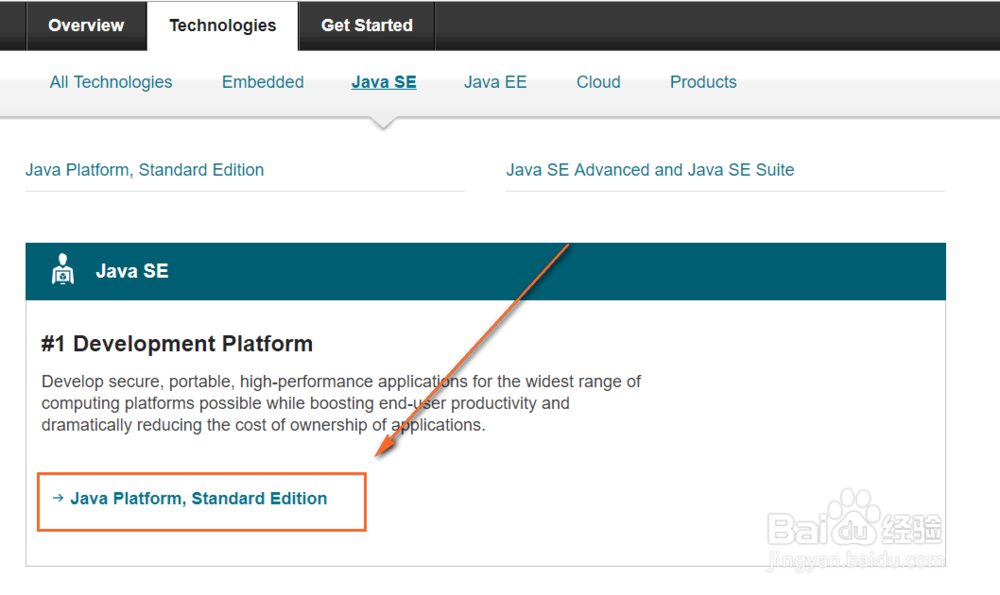
Task: Open the Overview tab
Action: pyautogui.click(x=86, y=26)
